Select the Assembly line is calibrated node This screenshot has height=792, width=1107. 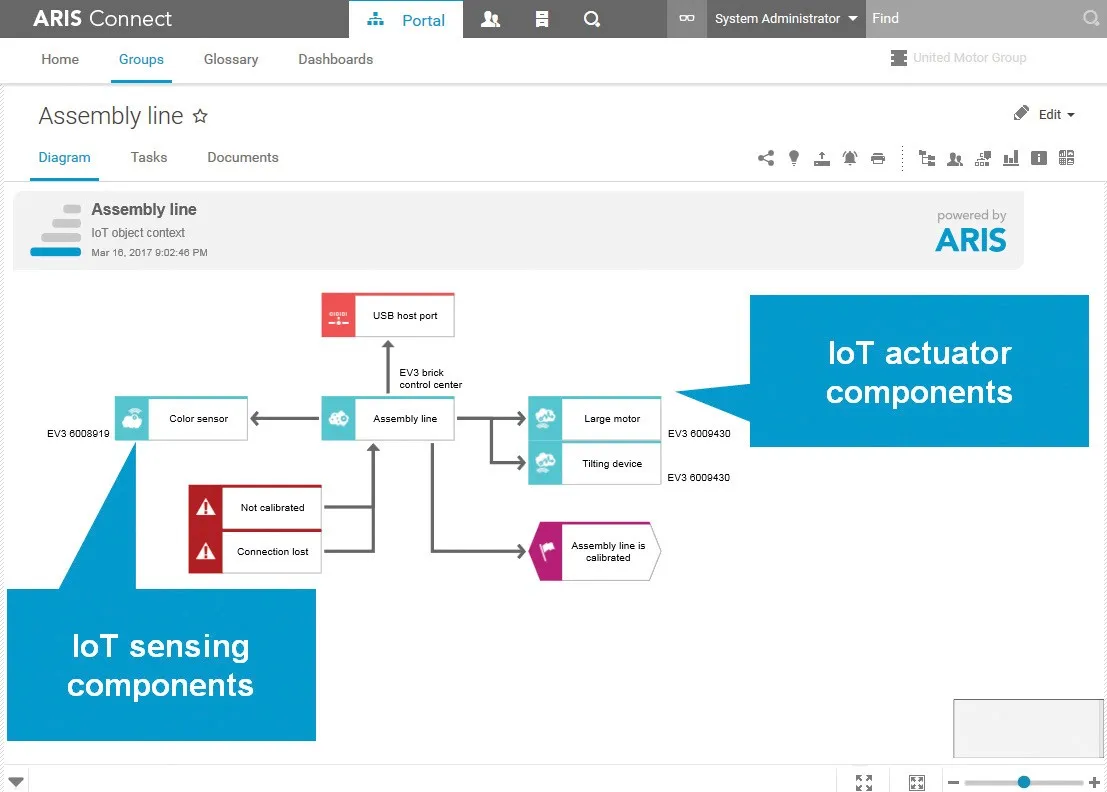tap(594, 551)
